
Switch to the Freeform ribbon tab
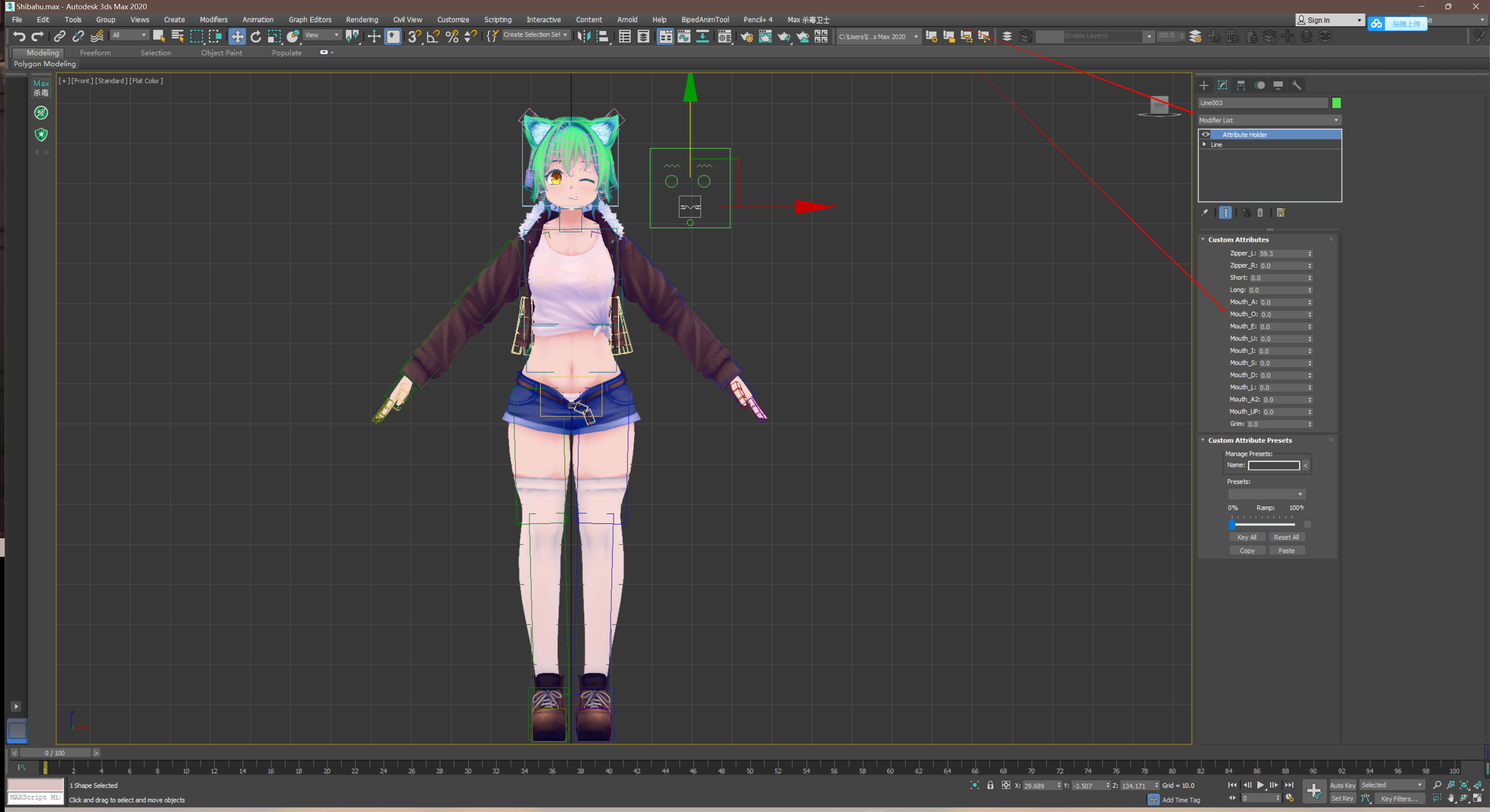95,53
